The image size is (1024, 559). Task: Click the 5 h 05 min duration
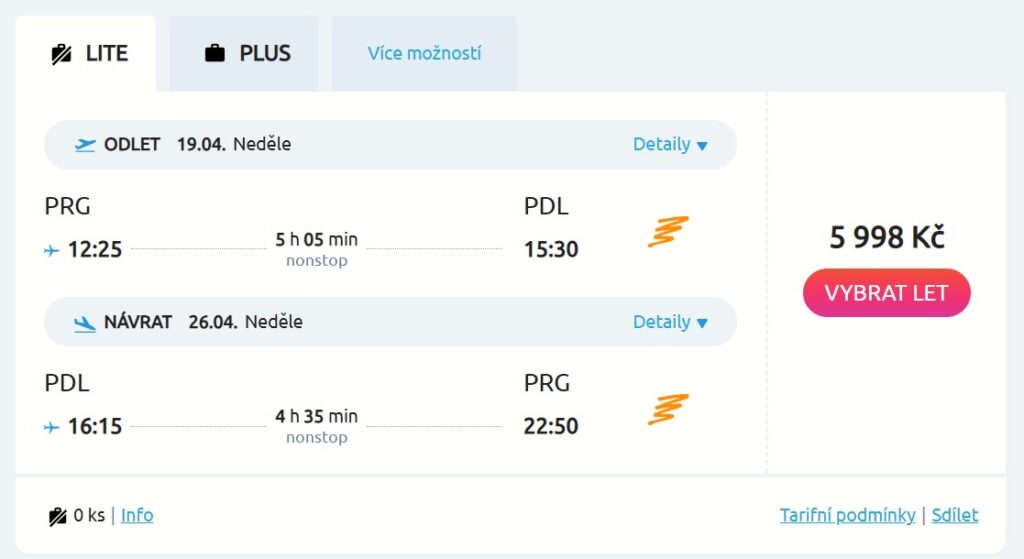(316, 240)
